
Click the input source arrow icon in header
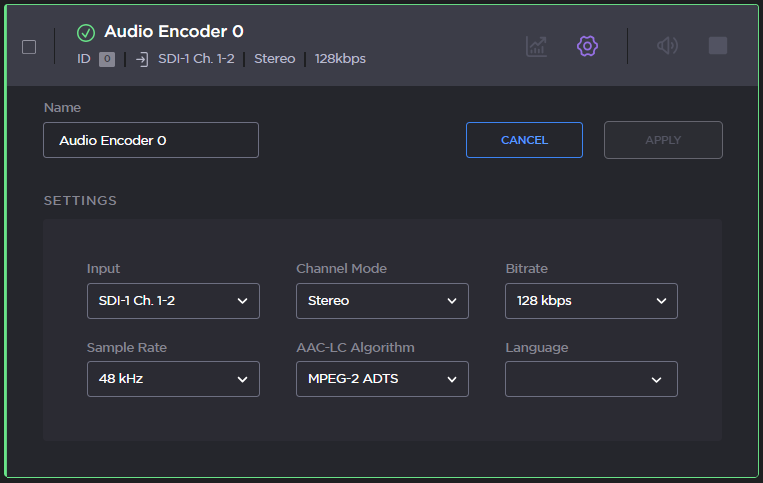click(x=142, y=59)
